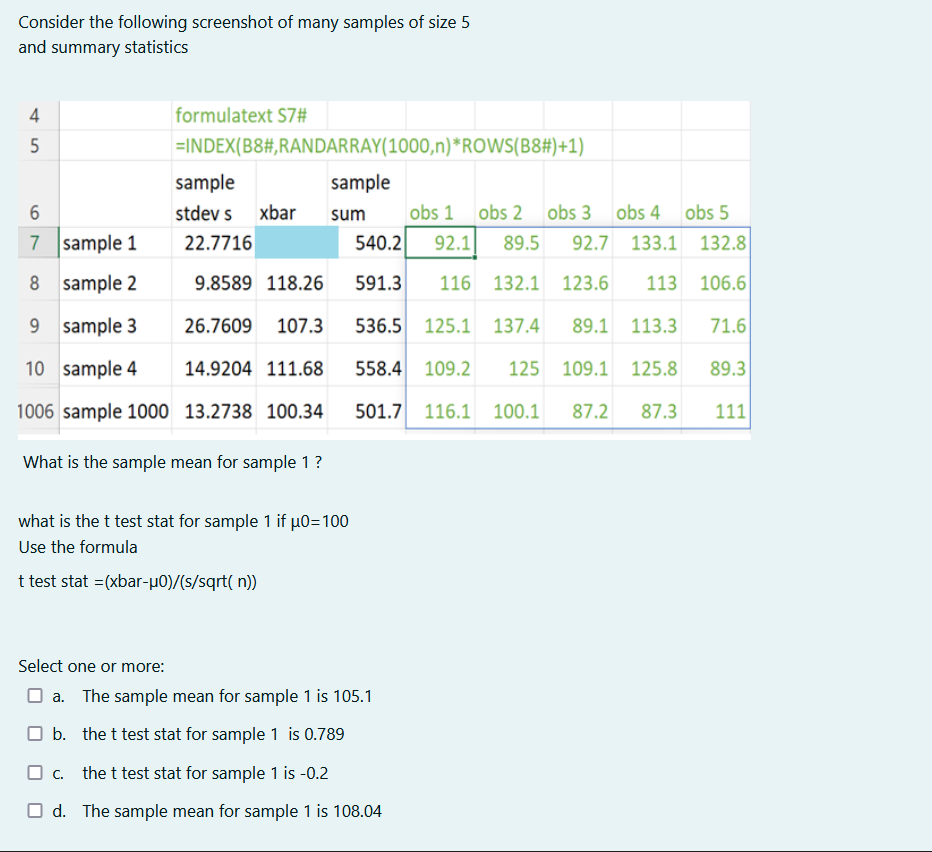Check option c stating t test stat is -0.2

click(34, 773)
